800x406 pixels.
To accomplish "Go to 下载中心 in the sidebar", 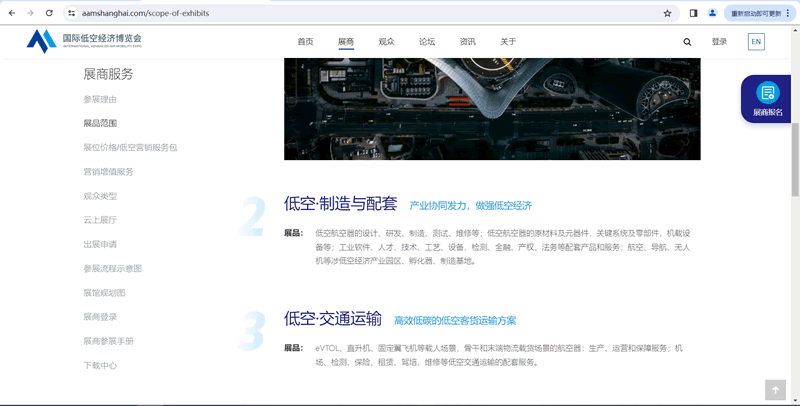I will point(100,365).
